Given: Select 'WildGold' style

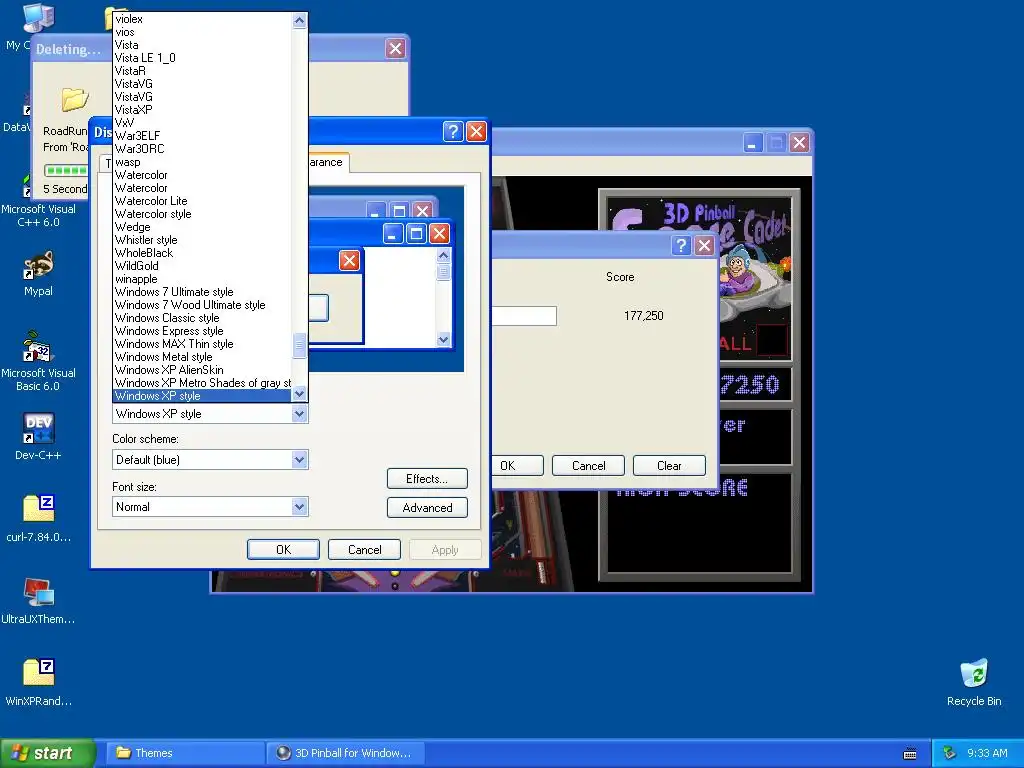Looking at the screenshot, I should click(202, 266).
